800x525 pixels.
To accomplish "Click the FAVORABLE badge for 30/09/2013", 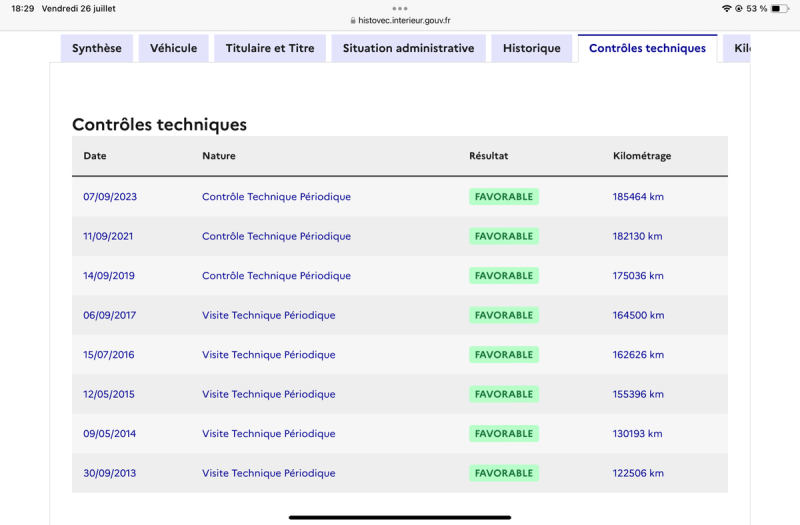I will 504,473.
